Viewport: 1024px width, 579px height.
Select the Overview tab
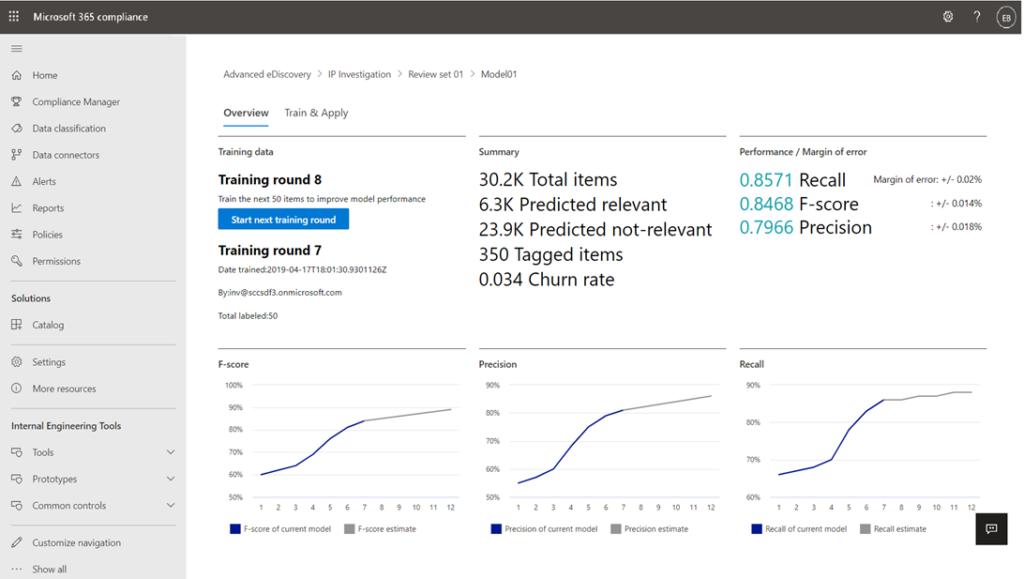pos(245,113)
